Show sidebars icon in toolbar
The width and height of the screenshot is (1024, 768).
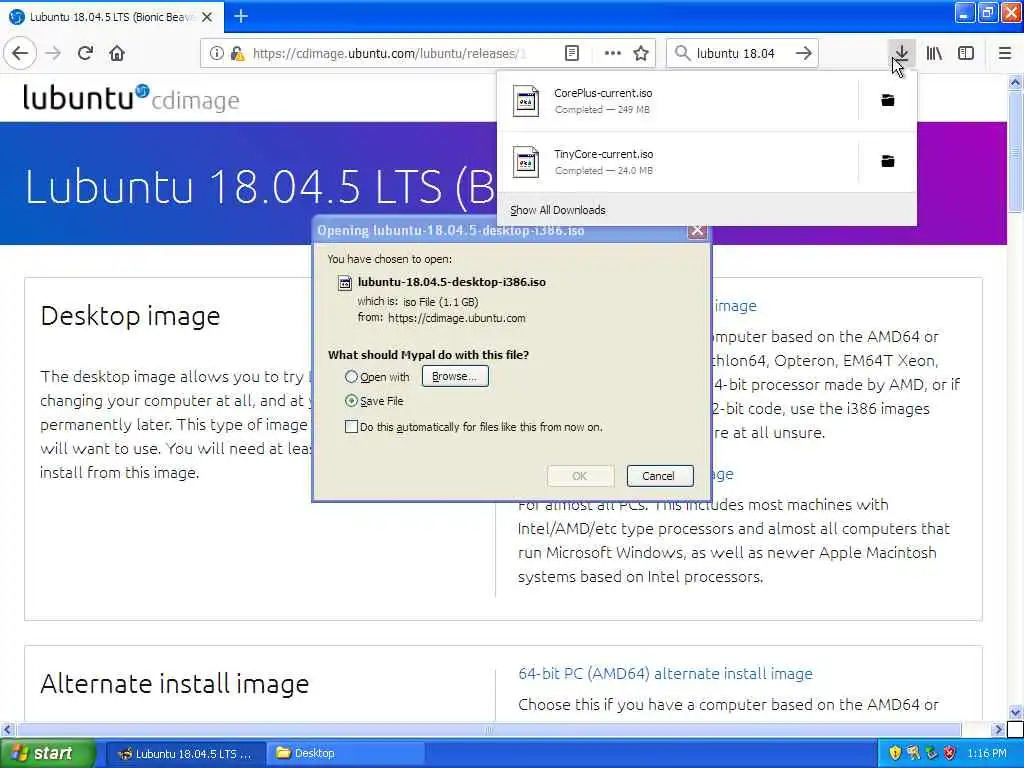click(966, 53)
